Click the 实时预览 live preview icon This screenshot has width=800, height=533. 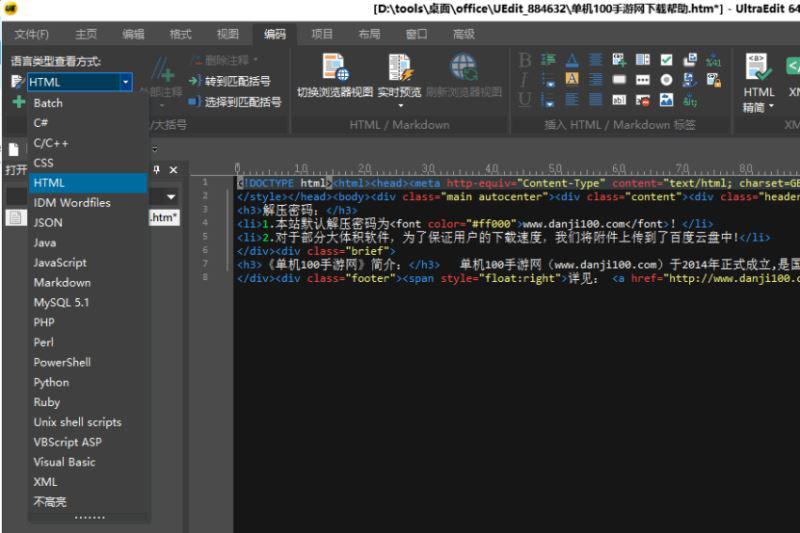point(399,75)
